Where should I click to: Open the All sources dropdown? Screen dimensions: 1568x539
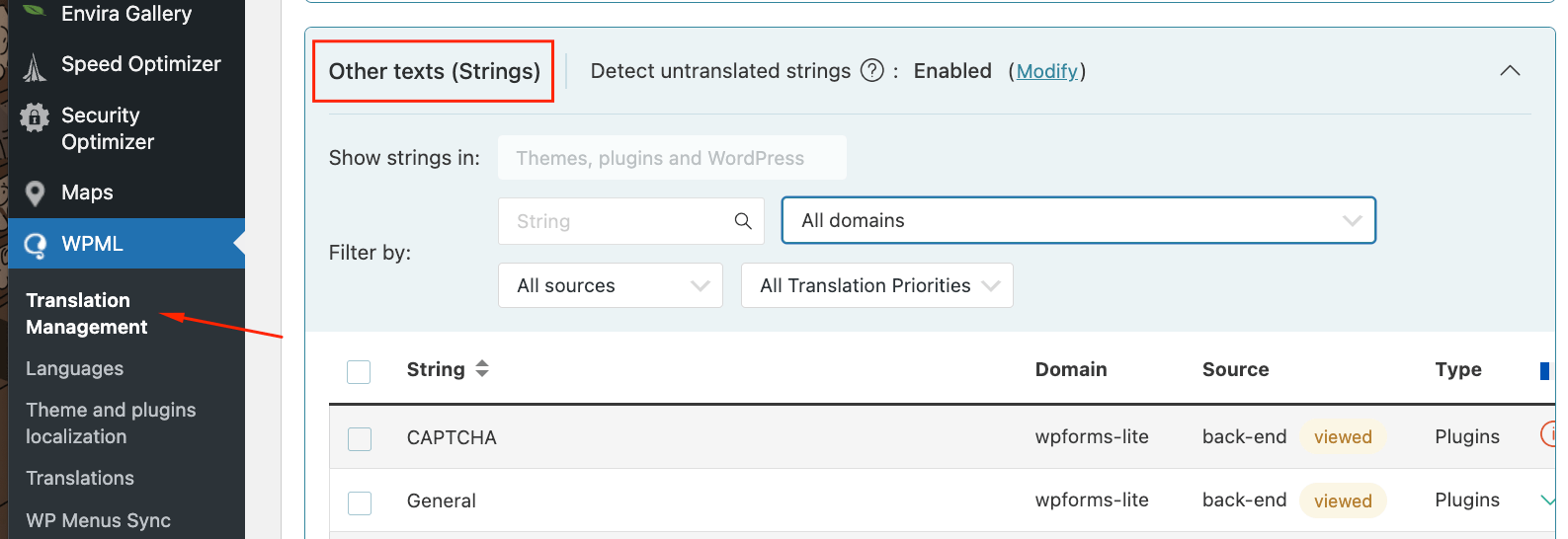[611, 285]
